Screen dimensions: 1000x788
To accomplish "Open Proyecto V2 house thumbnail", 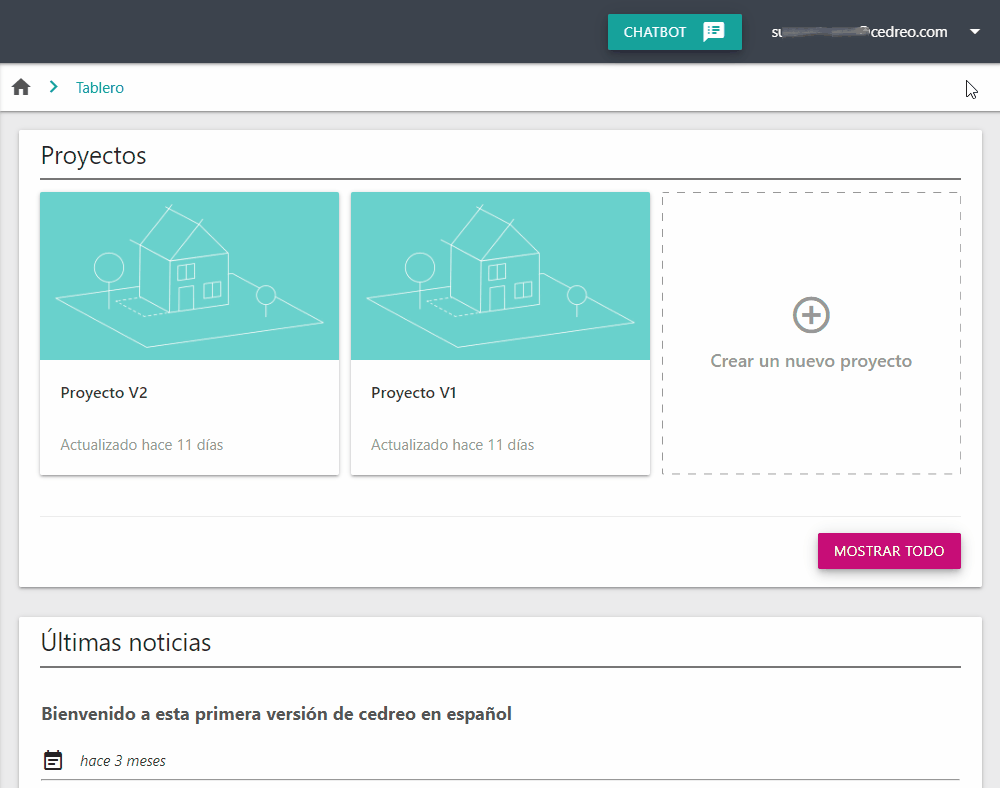I will point(189,276).
